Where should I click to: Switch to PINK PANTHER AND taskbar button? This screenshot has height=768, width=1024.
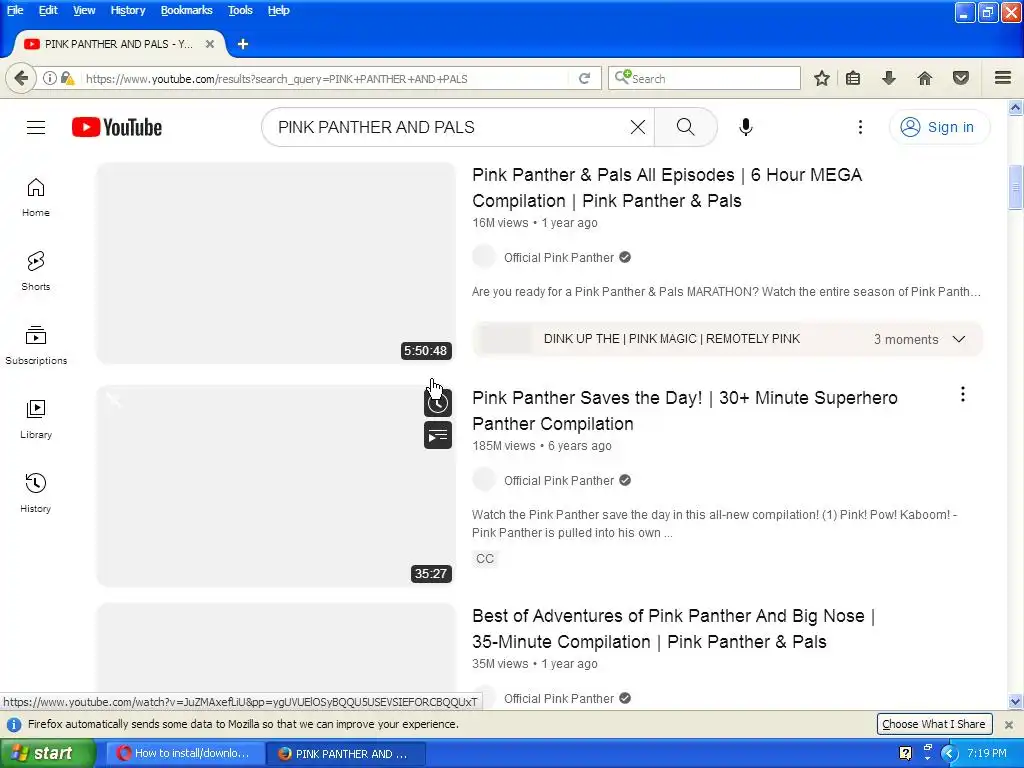[346, 754]
